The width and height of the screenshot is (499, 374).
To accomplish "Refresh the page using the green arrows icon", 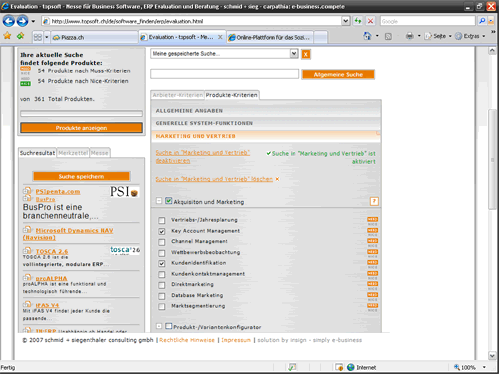I will [x=358, y=21].
